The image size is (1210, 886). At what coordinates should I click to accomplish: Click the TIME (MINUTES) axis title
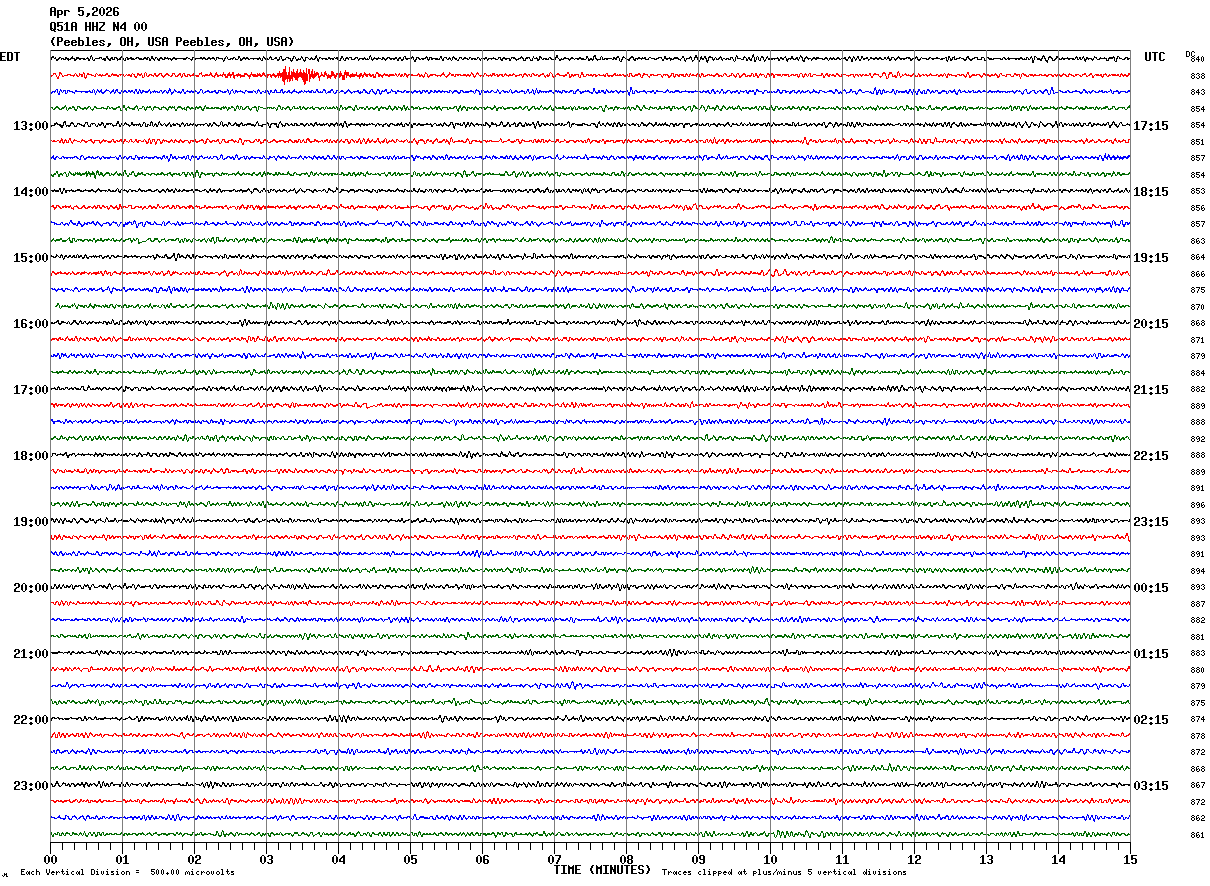point(602,870)
